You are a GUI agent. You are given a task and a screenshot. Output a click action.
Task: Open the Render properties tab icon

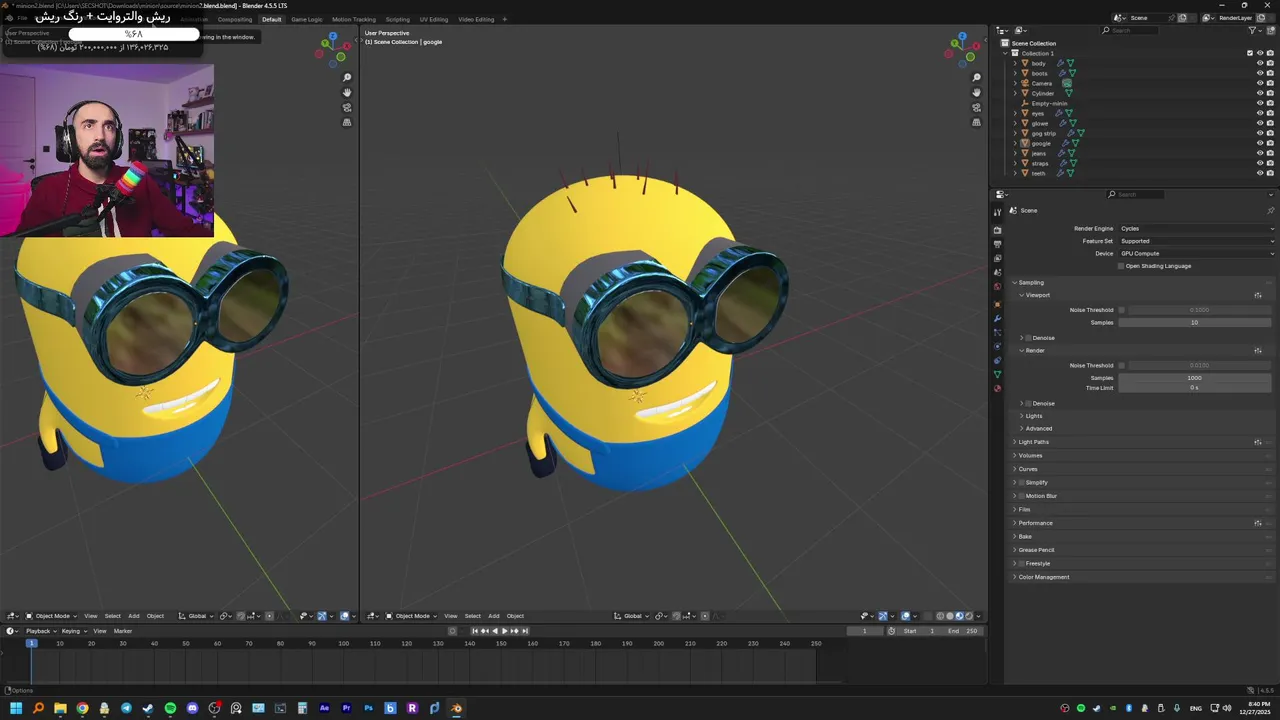click(997, 230)
